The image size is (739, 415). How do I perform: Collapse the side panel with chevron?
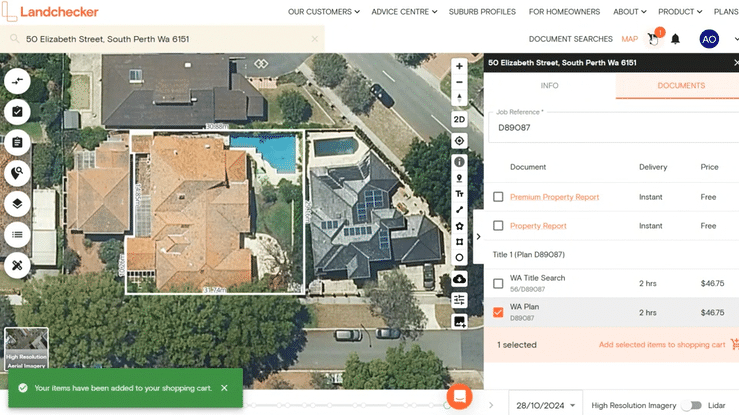478,236
